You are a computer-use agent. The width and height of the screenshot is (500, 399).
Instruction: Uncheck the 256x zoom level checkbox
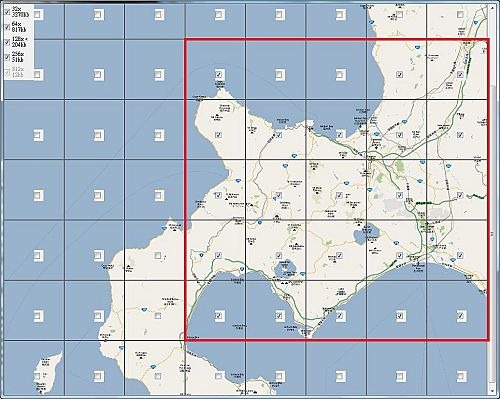7,57
